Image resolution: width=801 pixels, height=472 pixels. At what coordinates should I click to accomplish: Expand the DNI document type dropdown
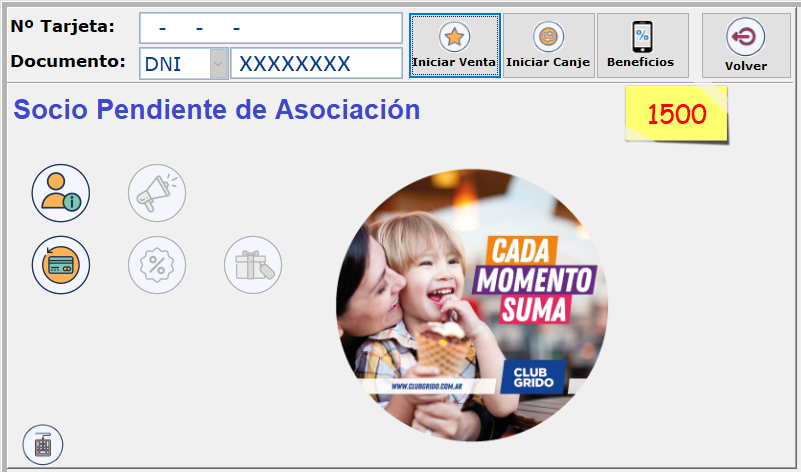click(219, 64)
